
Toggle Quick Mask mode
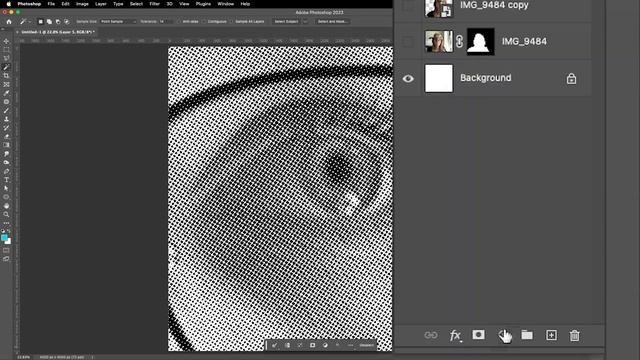tap(6, 250)
